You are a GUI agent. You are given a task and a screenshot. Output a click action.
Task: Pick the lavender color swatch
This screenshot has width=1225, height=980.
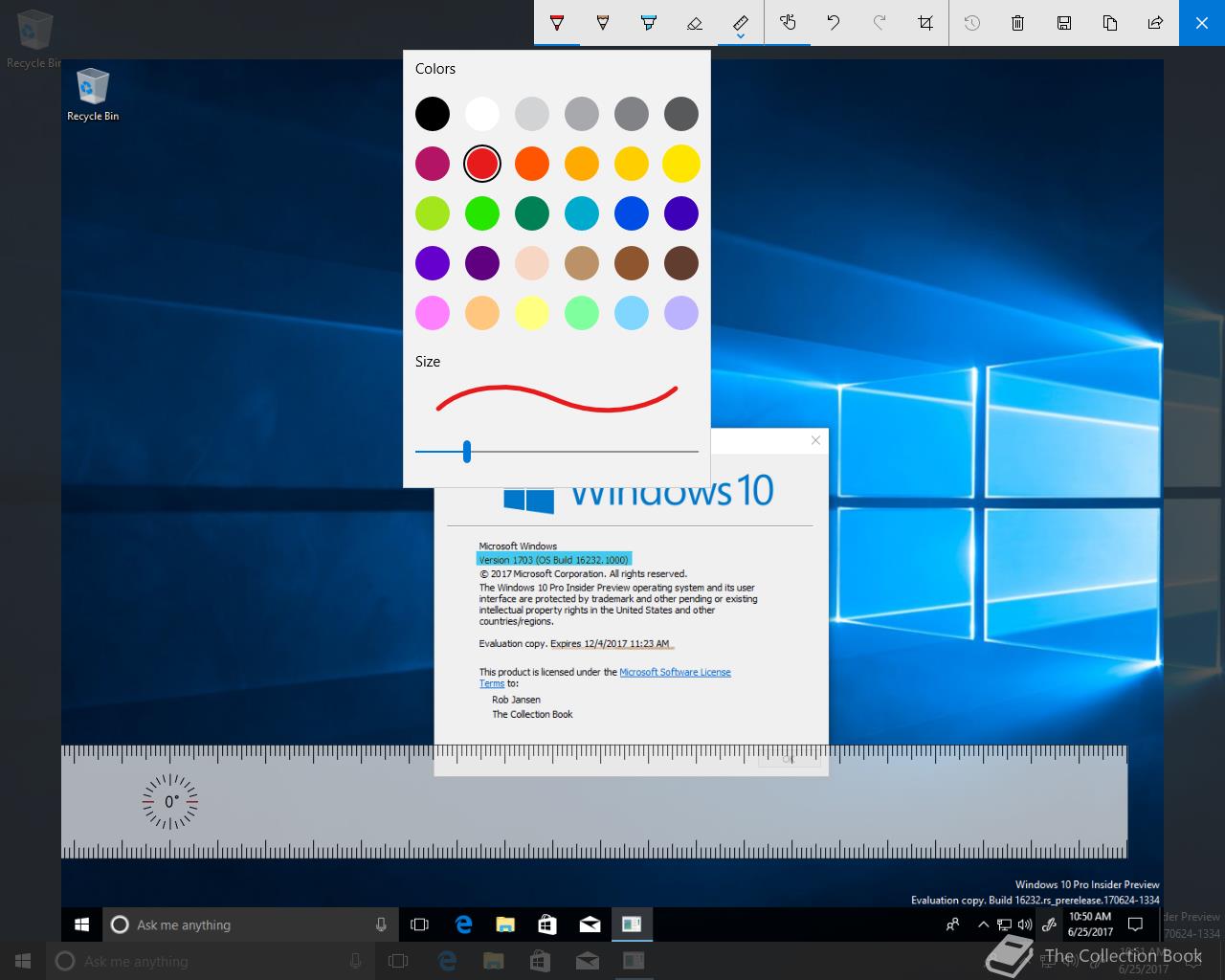pos(681,313)
